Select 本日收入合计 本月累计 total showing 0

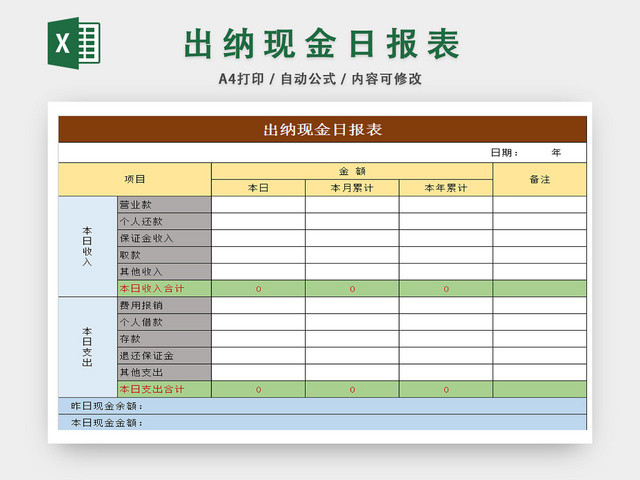[352, 289]
